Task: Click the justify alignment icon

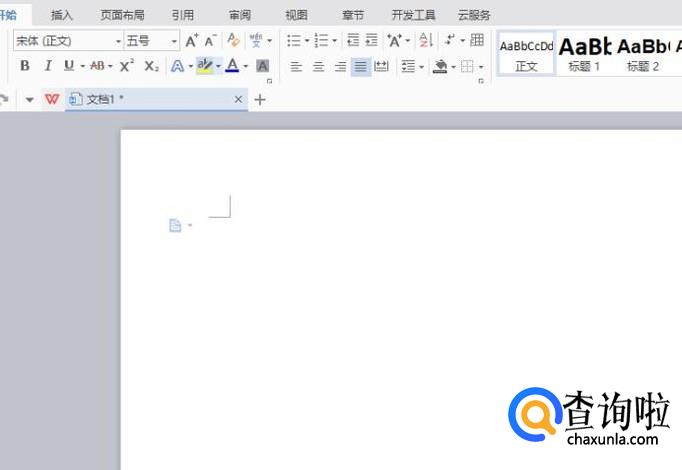Action: (360, 67)
